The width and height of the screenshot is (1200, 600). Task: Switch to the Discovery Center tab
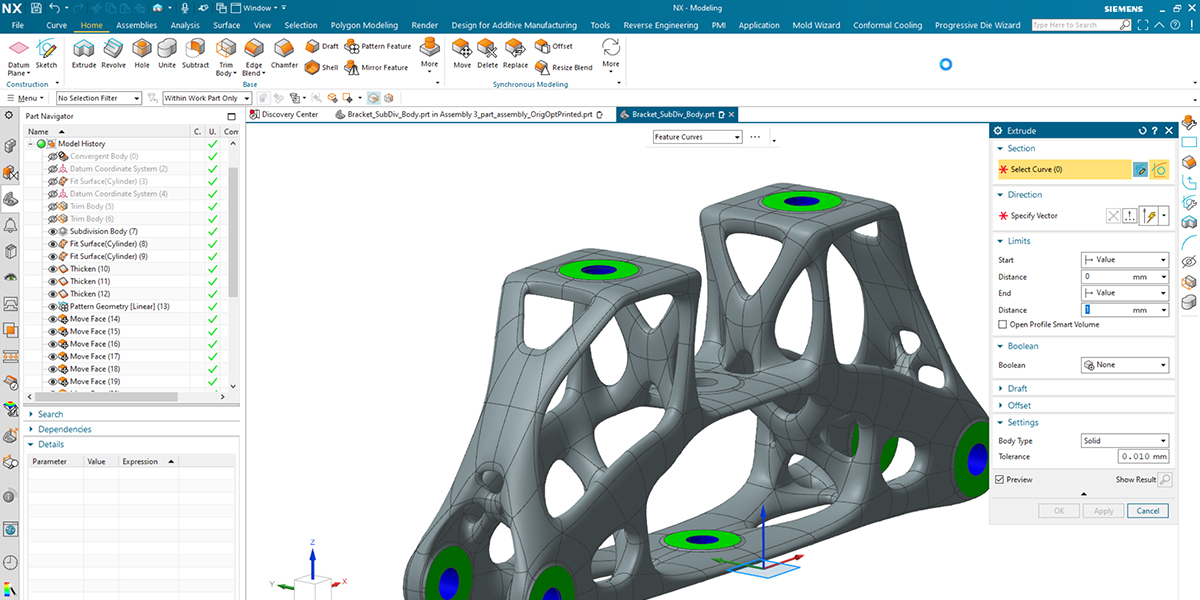(289, 114)
